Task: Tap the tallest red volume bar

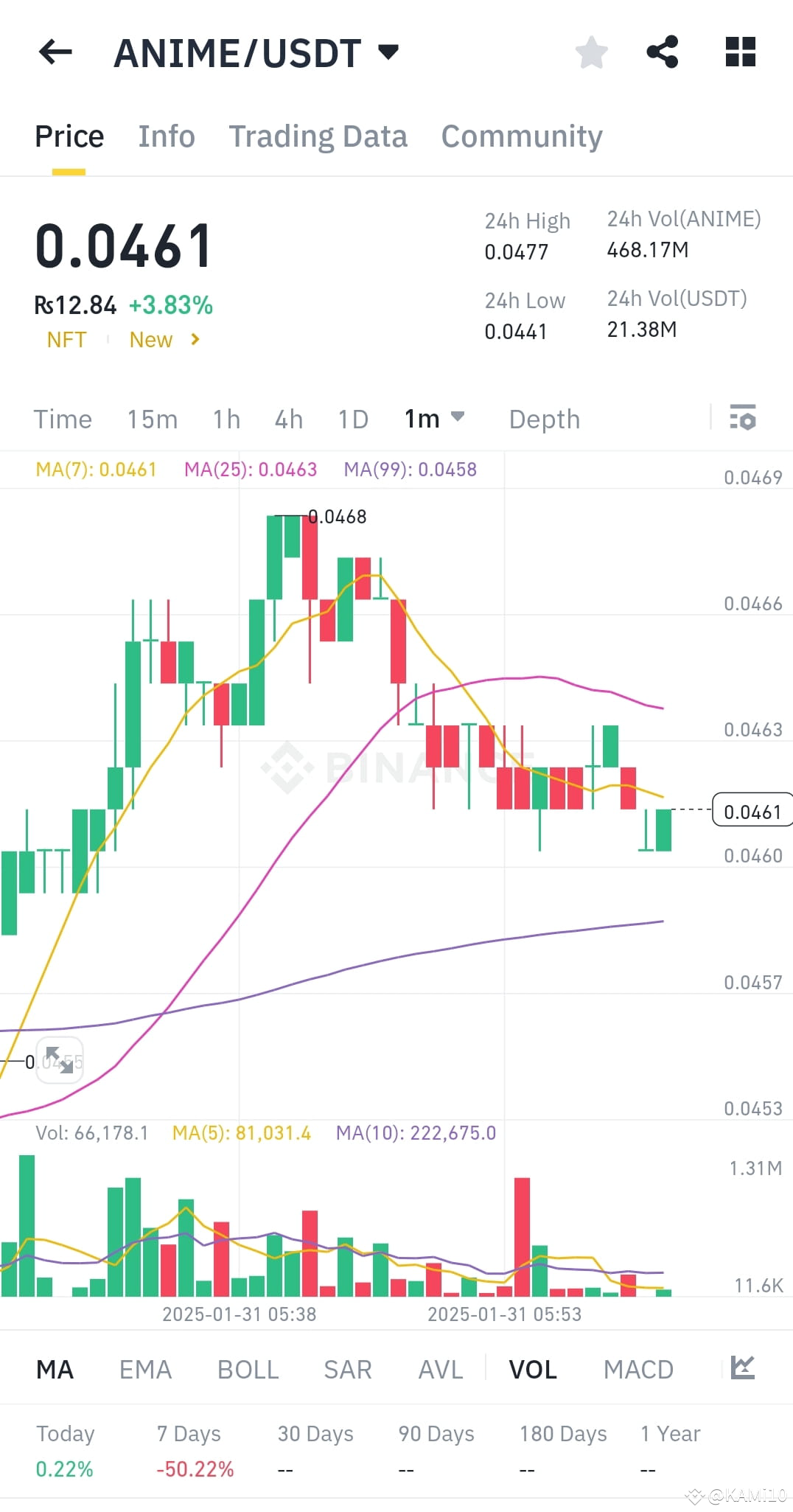Action: (523, 1236)
